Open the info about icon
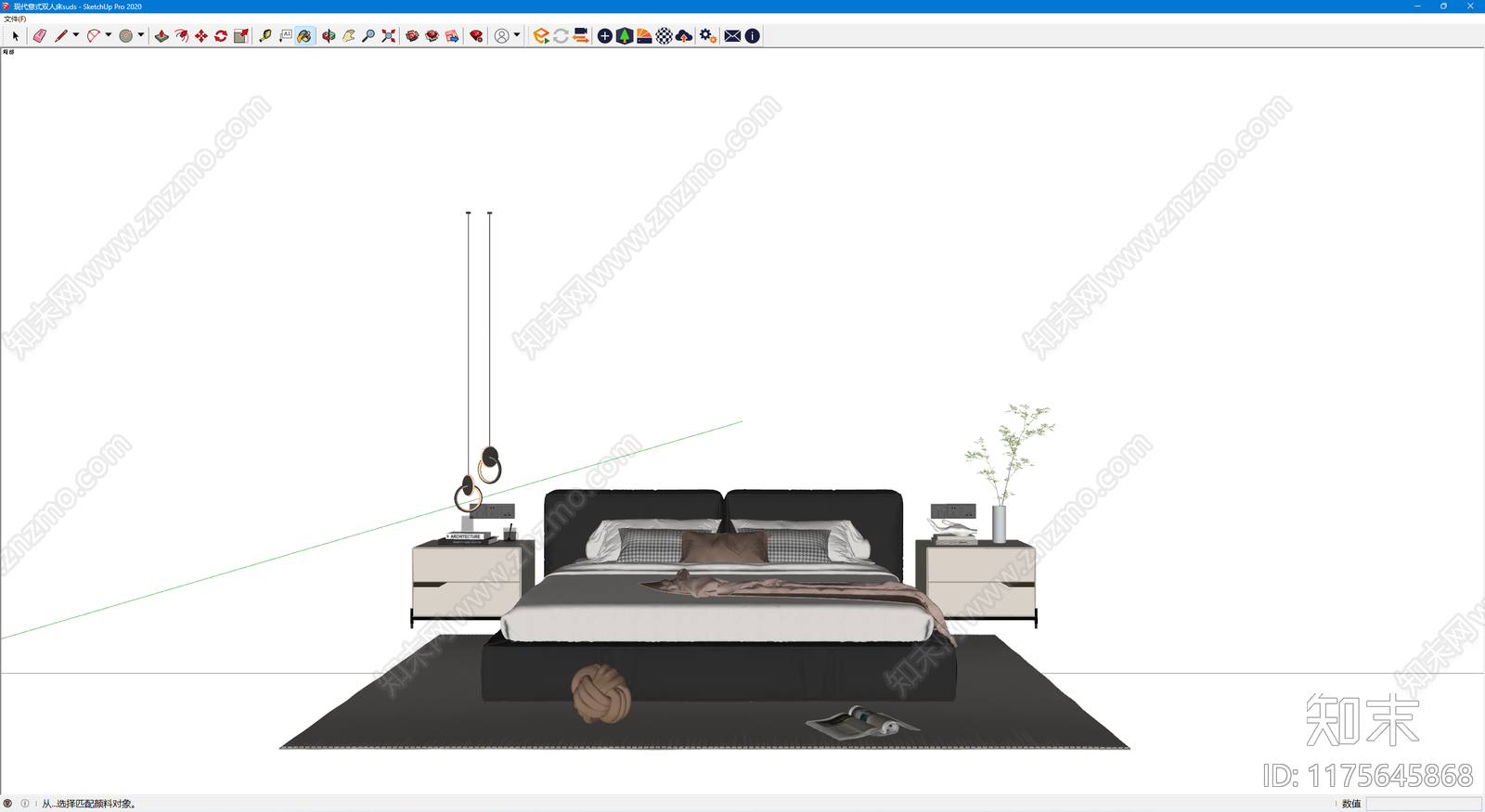 click(x=753, y=36)
